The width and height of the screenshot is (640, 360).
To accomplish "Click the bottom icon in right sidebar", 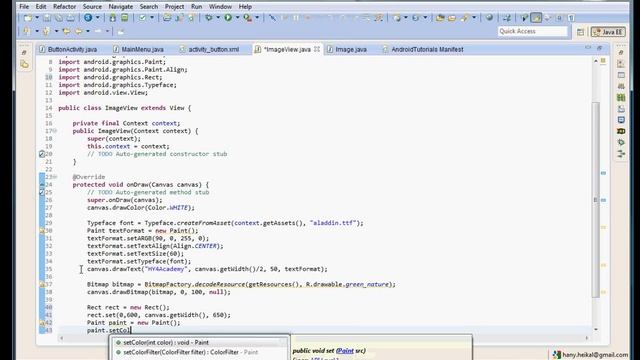I will 621,153.
